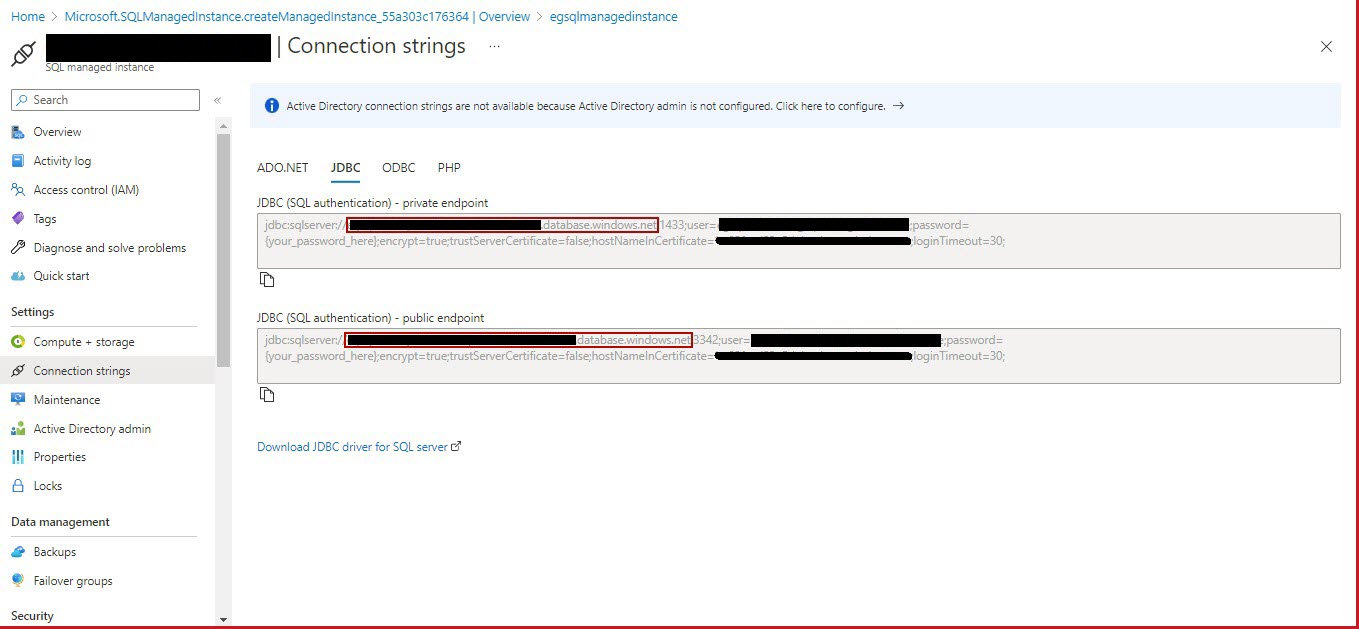Click the public endpoint JDBC label
The width and height of the screenshot is (1359, 629).
[371, 318]
